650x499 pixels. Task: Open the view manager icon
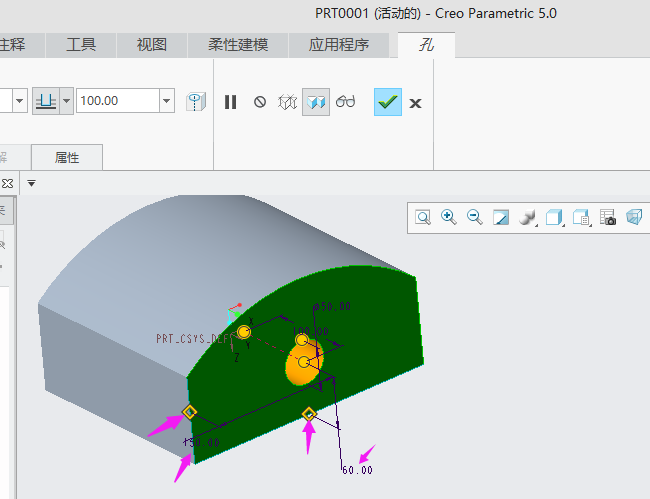[581, 218]
